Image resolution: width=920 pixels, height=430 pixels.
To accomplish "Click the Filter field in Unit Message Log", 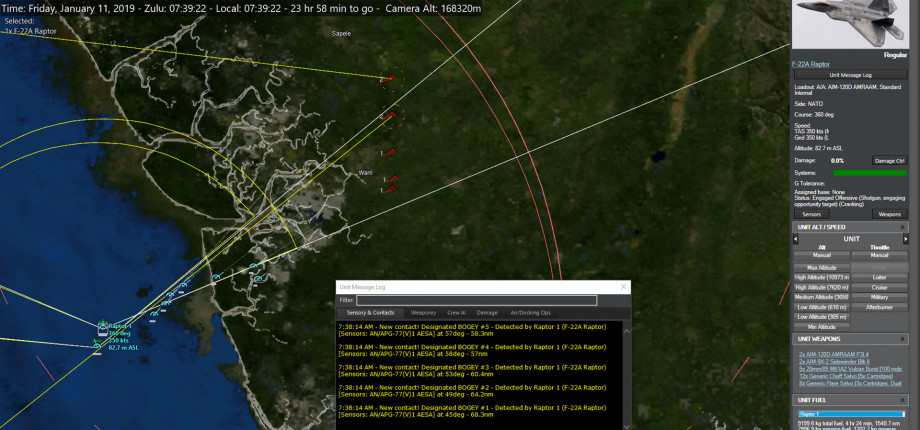I will 476,300.
